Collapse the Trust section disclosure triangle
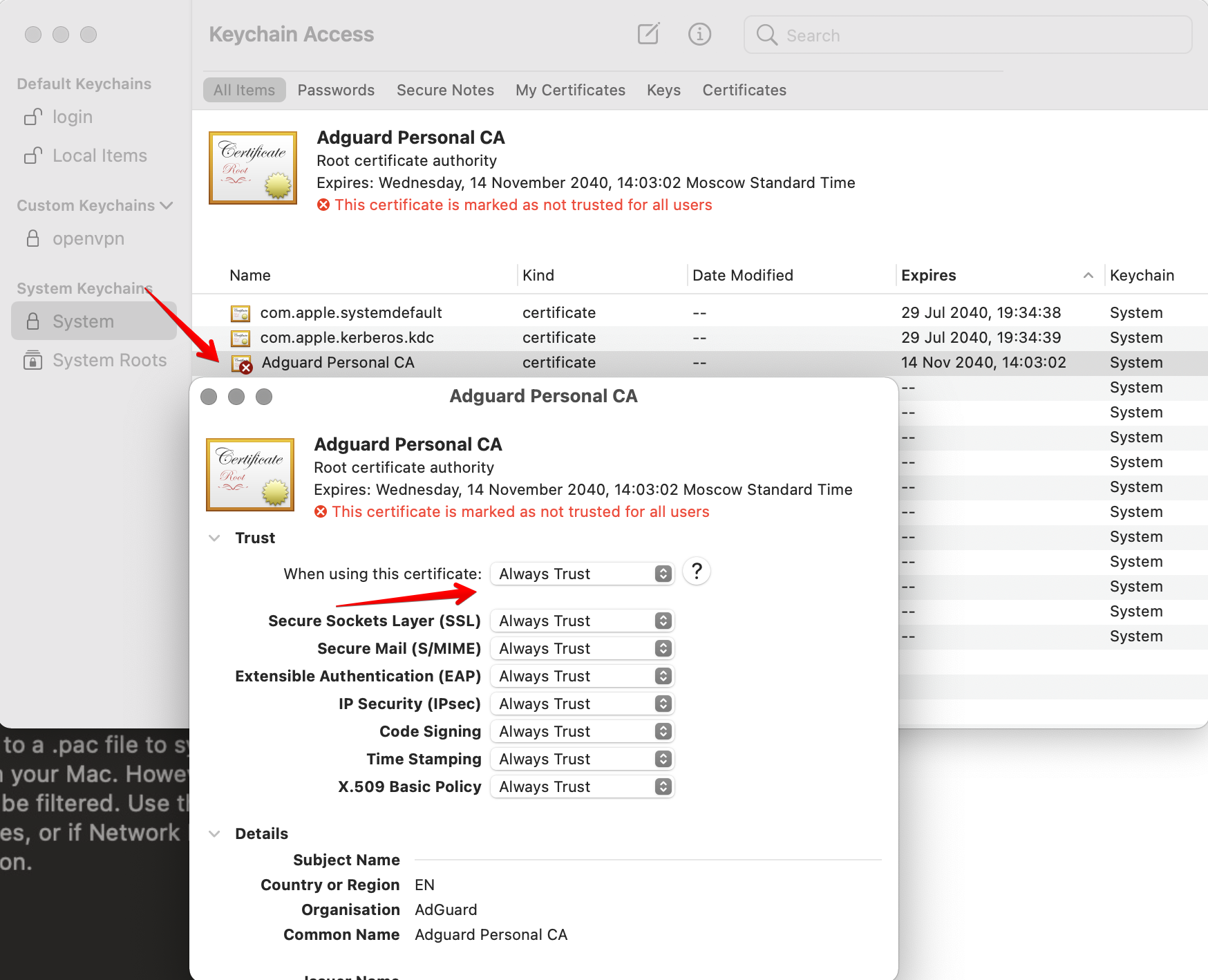Viewport: 1208px width, 980px height. pyautogui.click(x=215, y=538)
